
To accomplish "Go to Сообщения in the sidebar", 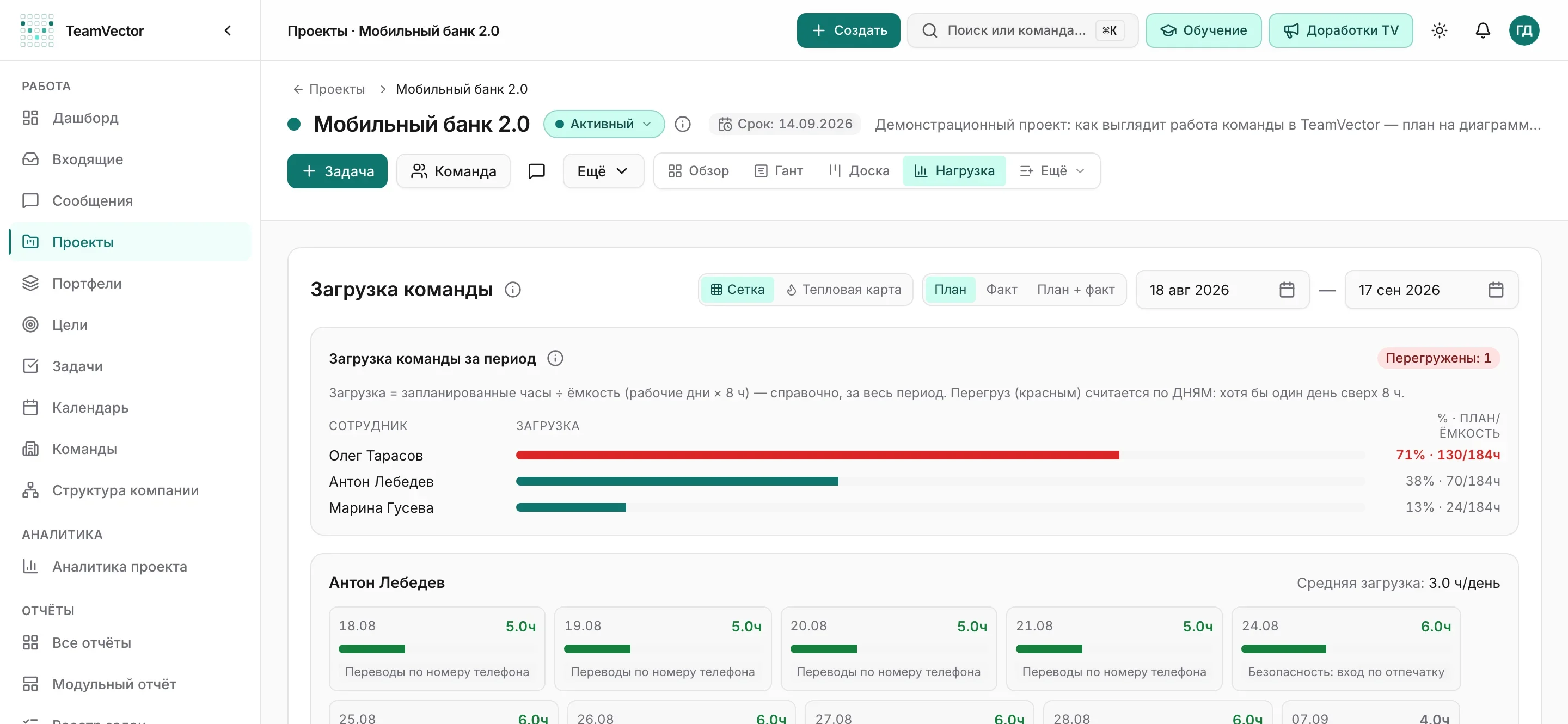I will (x=130, y=200).
